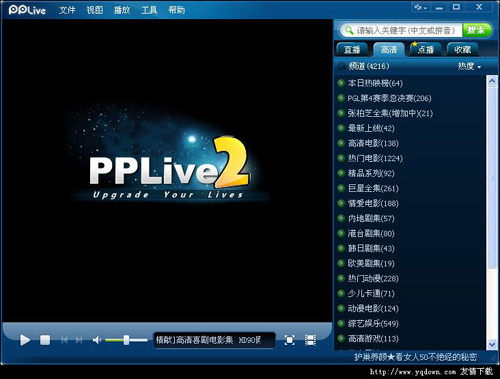Stop playback with the Stop button
Image resolution: width=500 pixels, height=379 pixels.
point(45,340)
